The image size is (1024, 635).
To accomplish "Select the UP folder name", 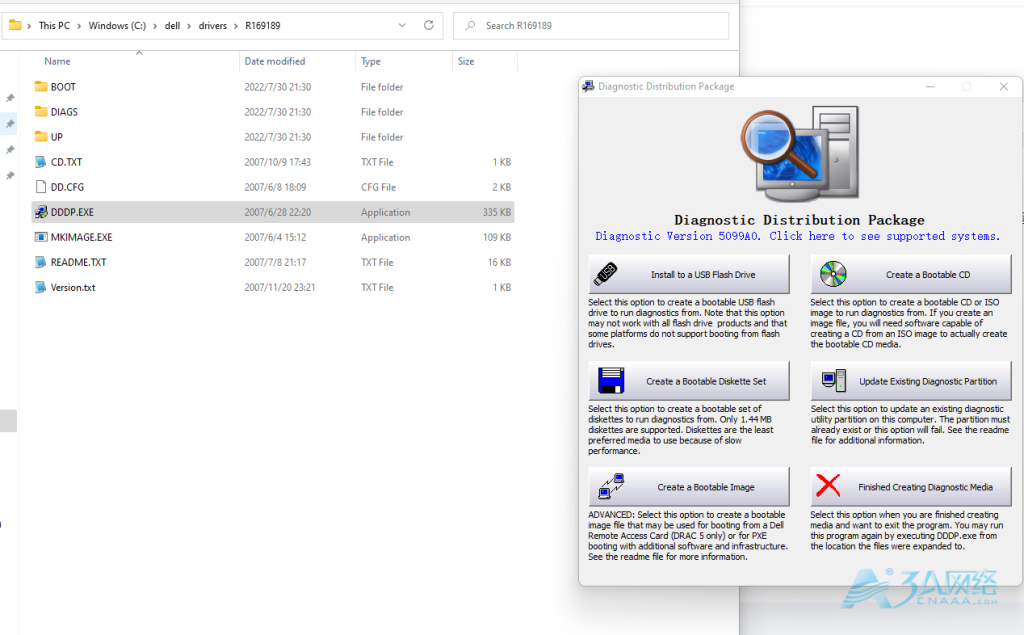I will pos(57,137).
